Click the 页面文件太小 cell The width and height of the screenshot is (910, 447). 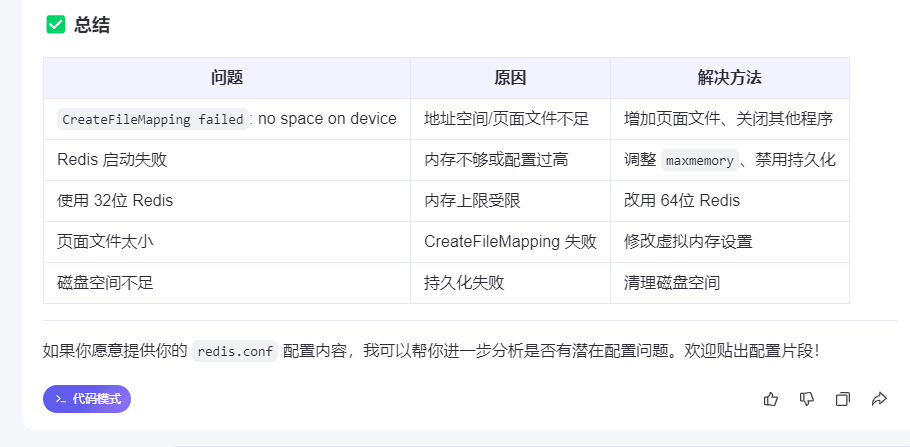(227, 241)
